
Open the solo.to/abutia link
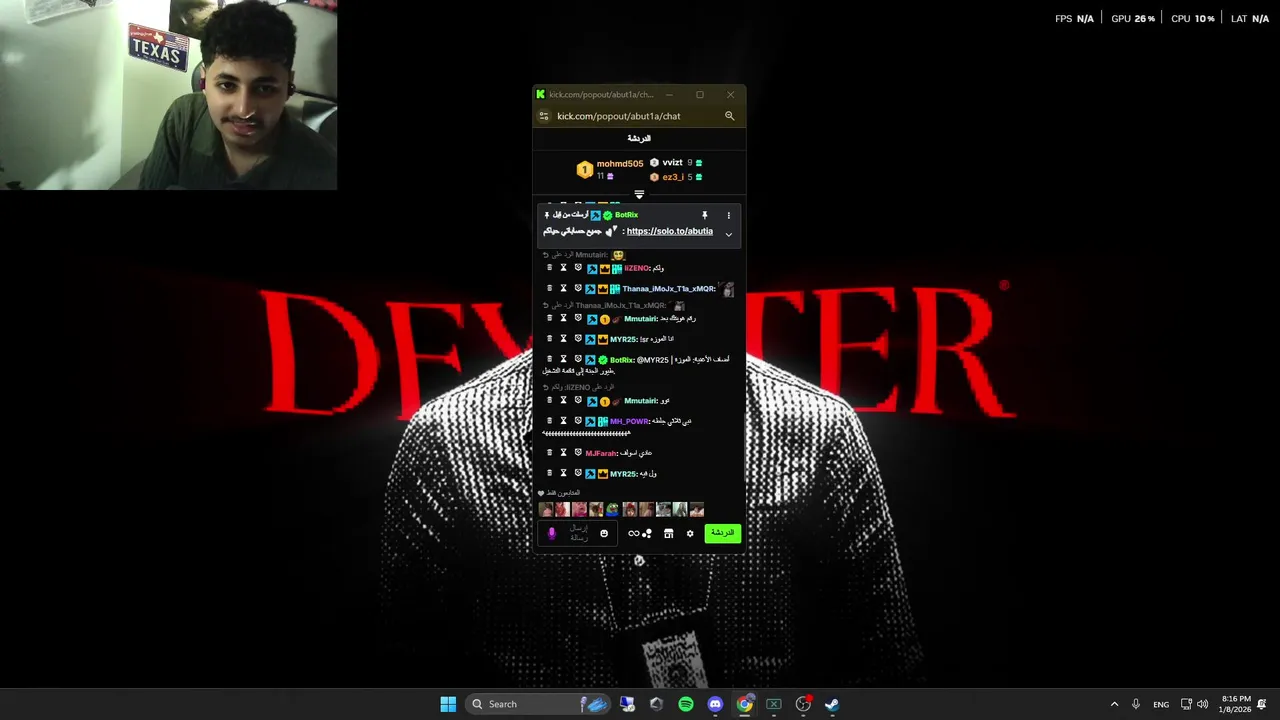[x=669, y=231]
